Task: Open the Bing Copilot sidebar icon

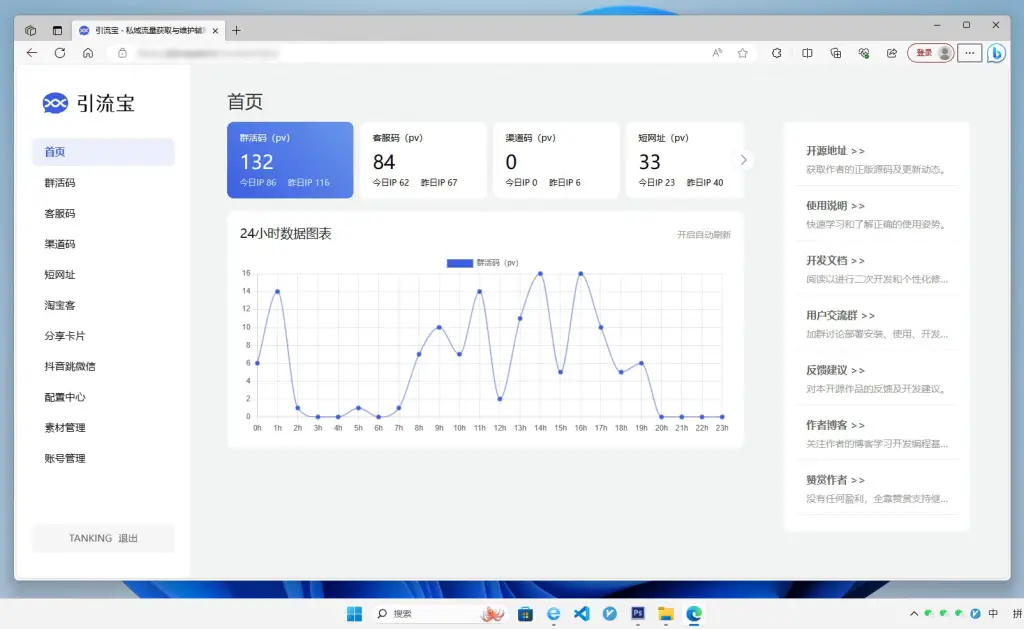Action: tap(996, 53)
